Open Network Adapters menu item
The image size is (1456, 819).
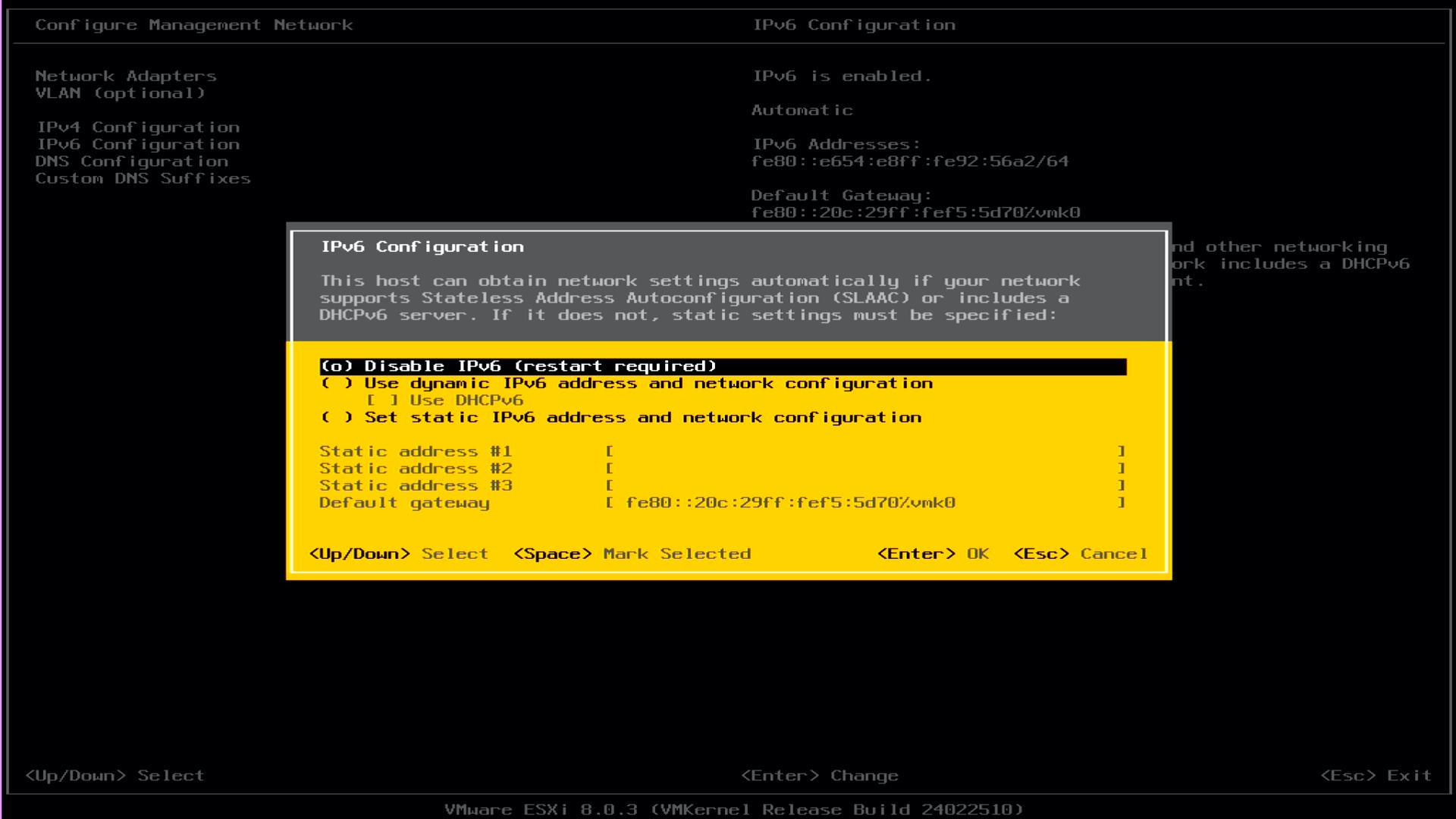[126, 77]
